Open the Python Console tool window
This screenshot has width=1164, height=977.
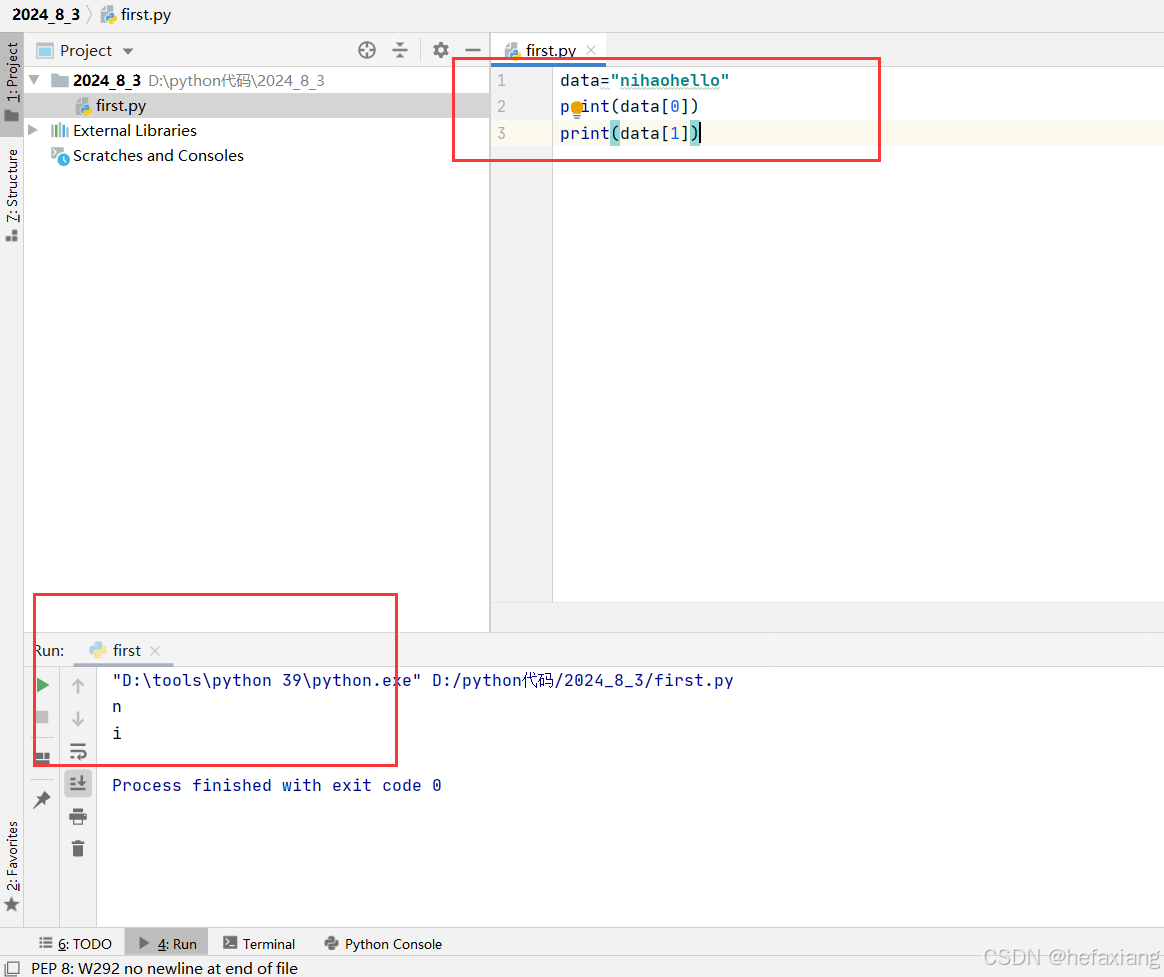click(x=384, y=944)
